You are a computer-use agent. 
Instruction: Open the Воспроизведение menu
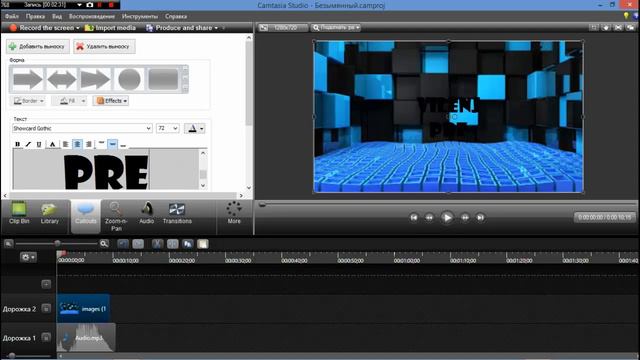point(92,16)
